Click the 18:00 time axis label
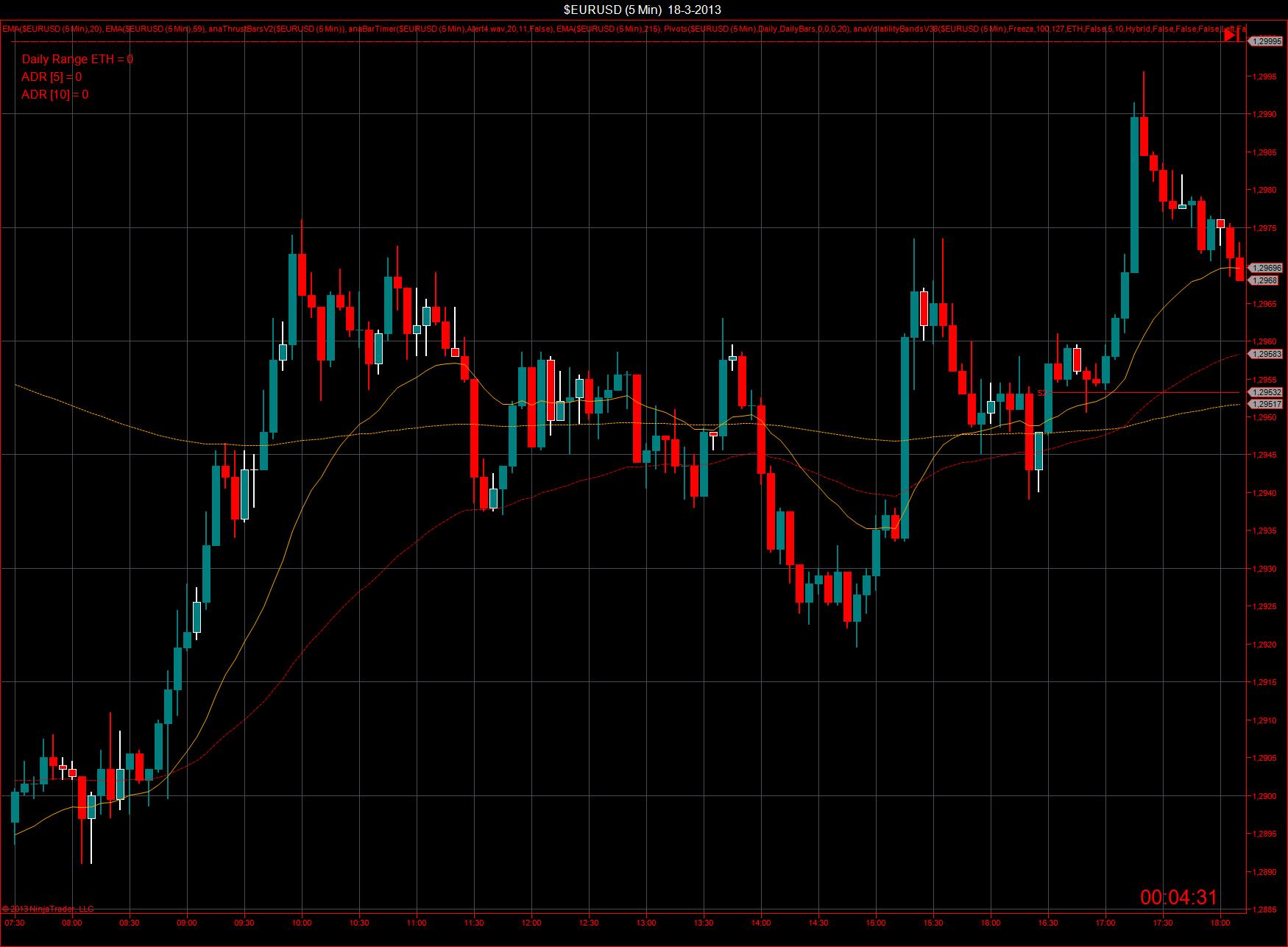The image size is (1288, 947). [x=1220, y=923]
